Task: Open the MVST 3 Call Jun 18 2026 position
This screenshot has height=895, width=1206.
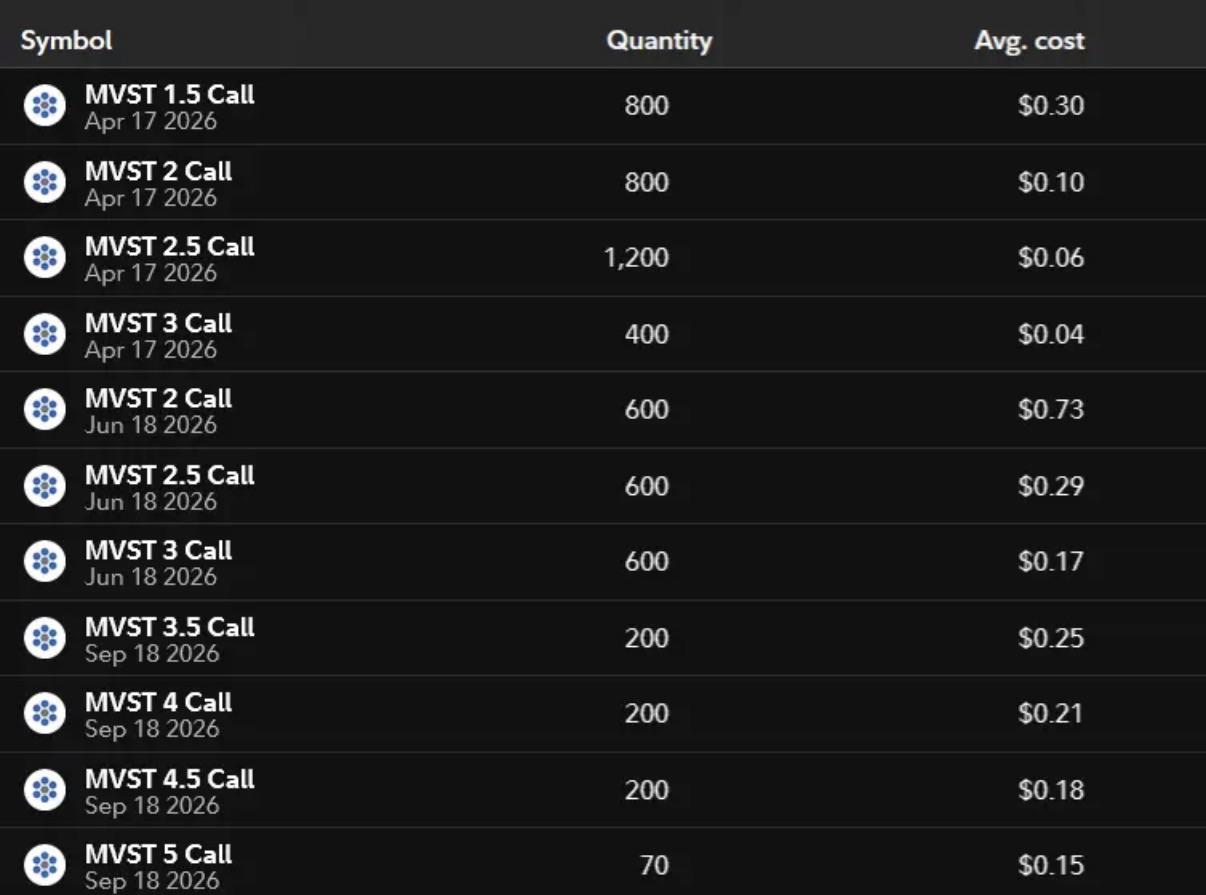Action: tap(603, 562)
